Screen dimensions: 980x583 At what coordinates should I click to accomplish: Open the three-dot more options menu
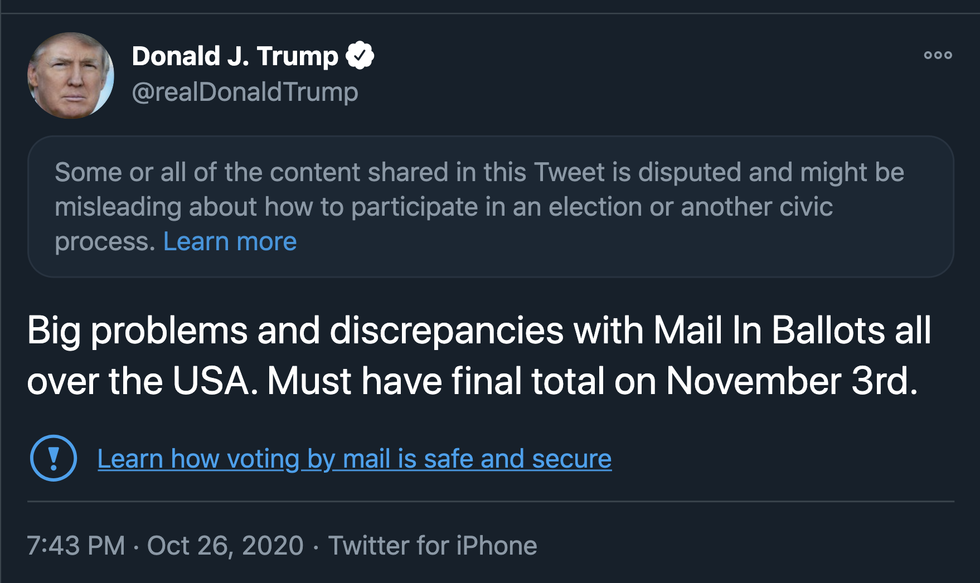pyautogui.click(x=937, y=56)
